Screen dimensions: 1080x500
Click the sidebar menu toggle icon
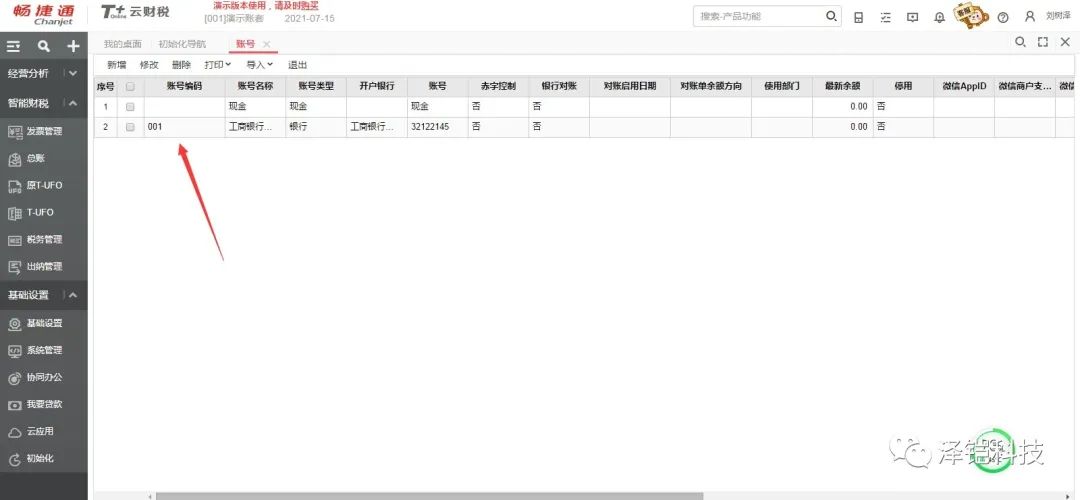click(x=14, y=46)
